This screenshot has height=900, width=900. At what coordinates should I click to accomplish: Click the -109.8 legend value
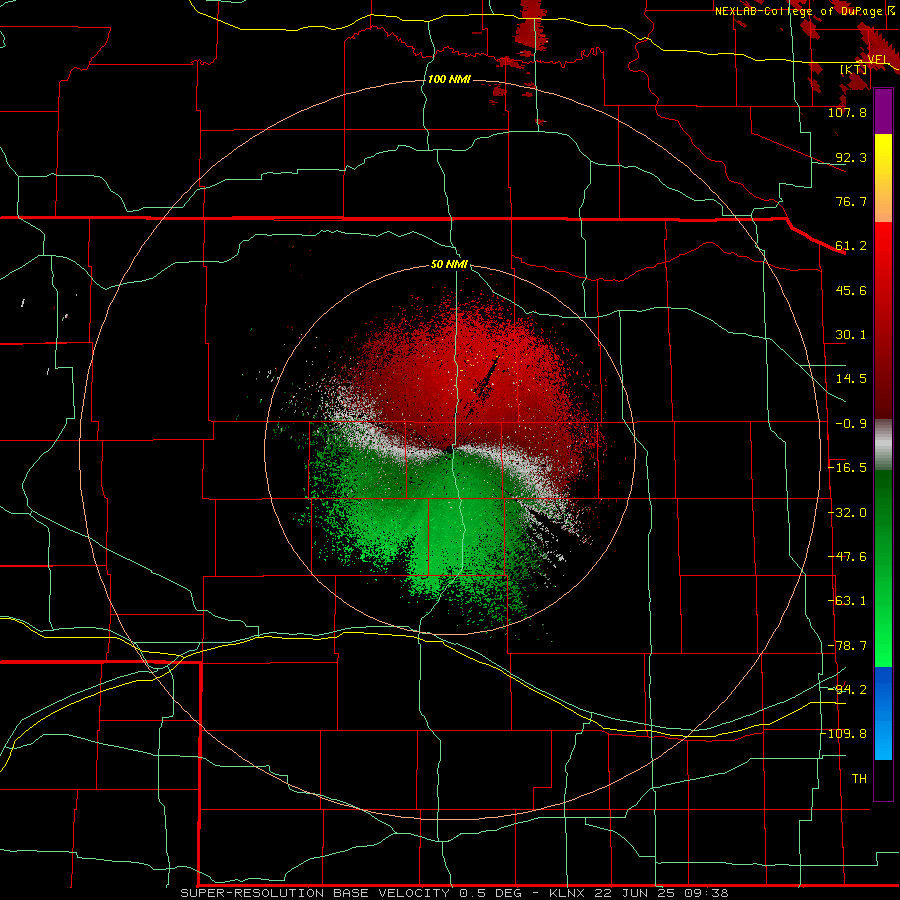pos(844,734)
